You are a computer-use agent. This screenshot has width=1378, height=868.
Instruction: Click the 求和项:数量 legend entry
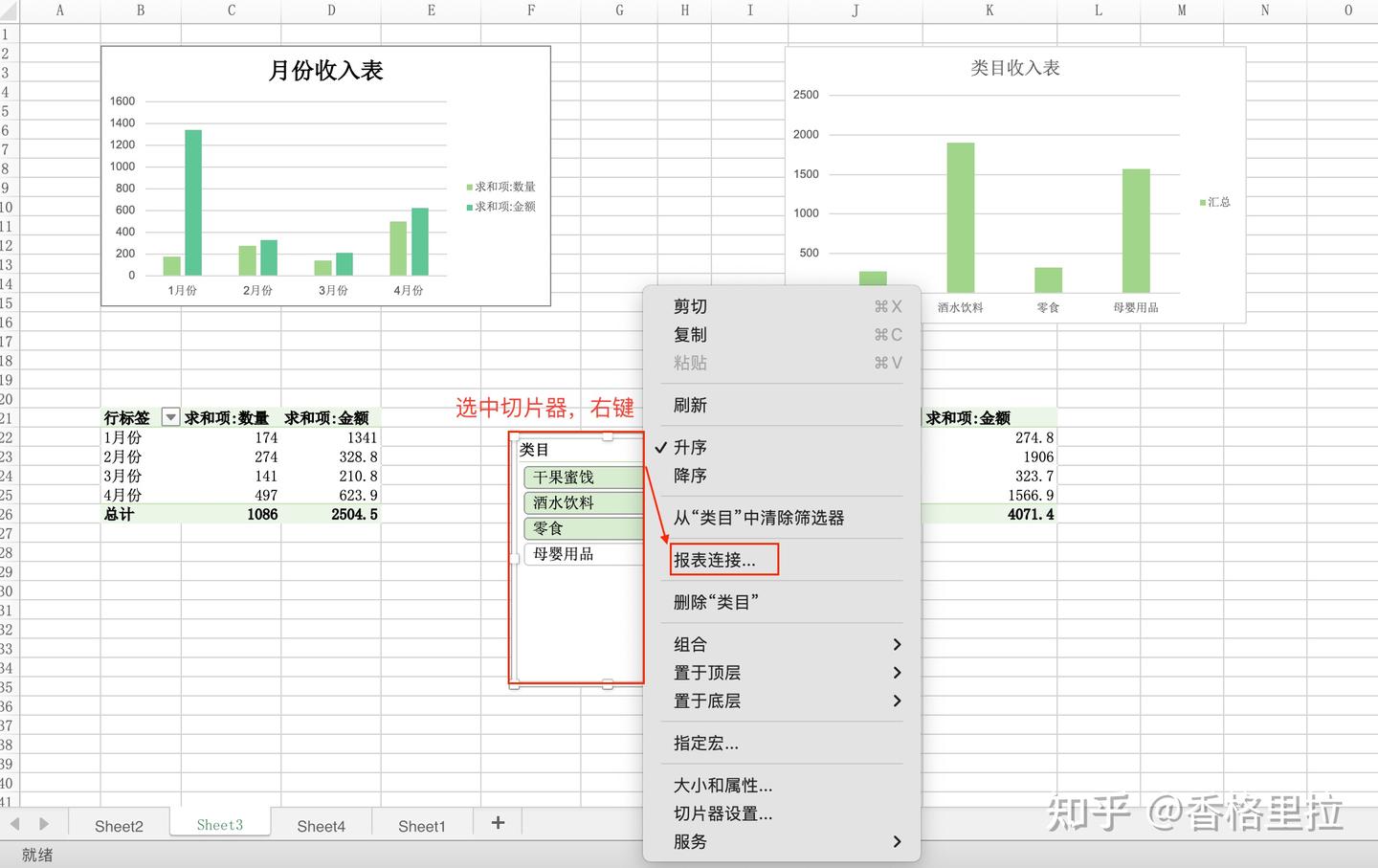coord(501,187)
